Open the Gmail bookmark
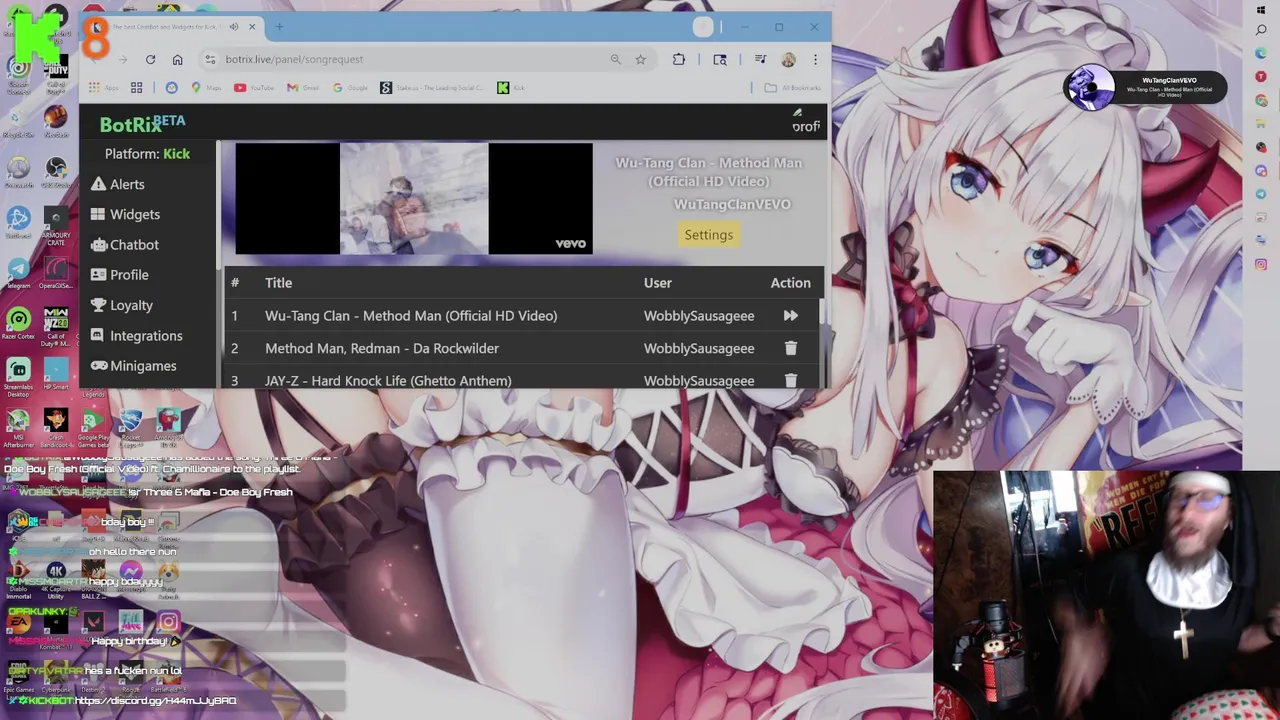Screen dimensions: 1280x720 (303, 88)
